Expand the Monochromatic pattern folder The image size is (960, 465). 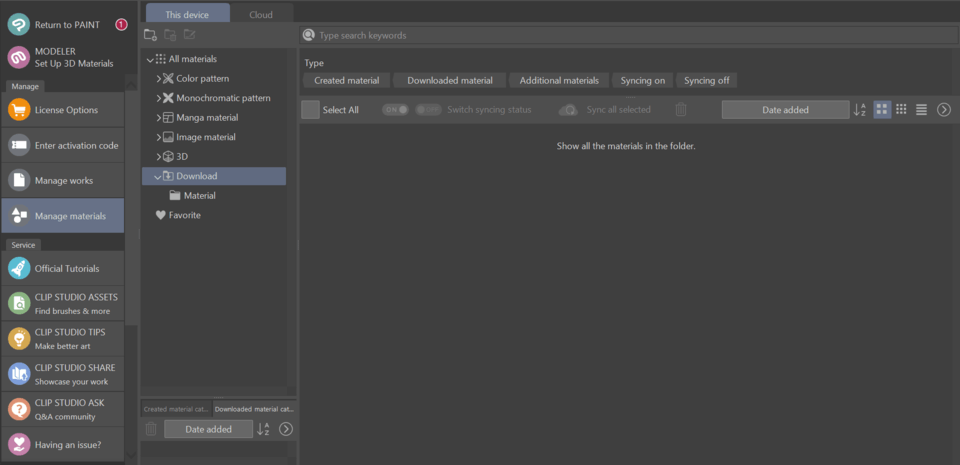pos(159,98)
